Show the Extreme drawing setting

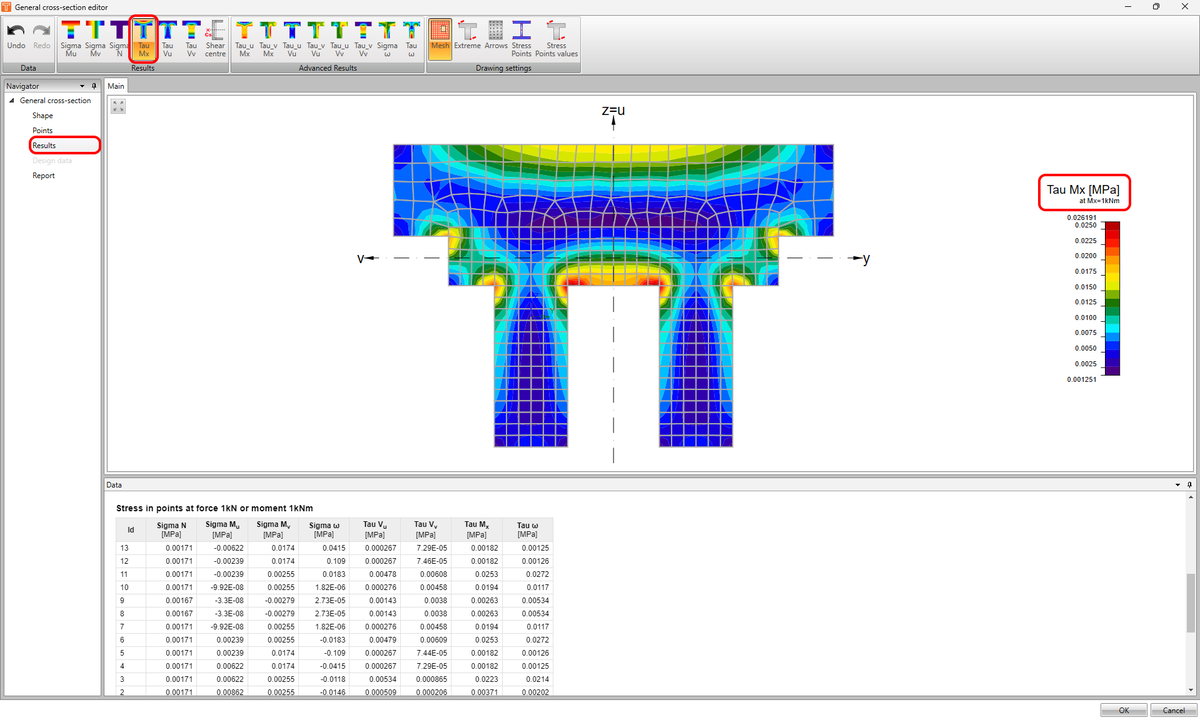(467, 42)
